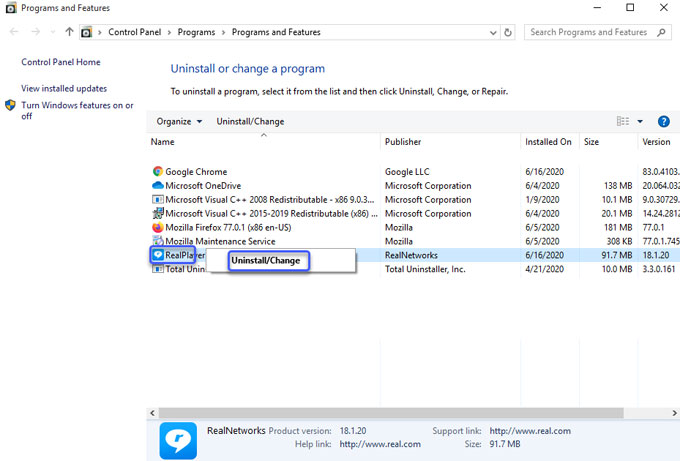The height and width of the screenshot is (461, 680).
Task: Go up one level with up arrow
Action: [69, 32]
